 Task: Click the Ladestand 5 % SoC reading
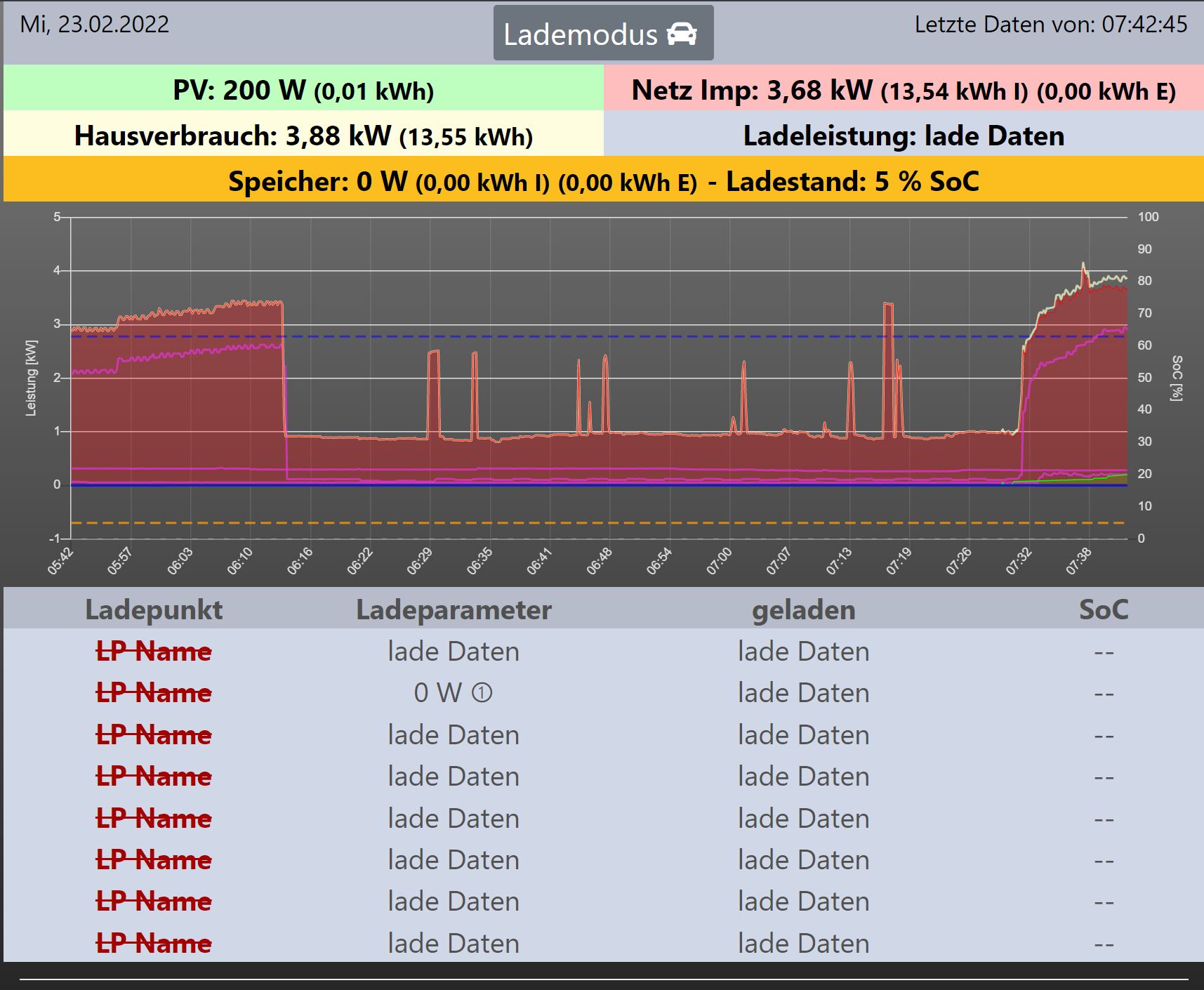click(x=852, y=181)
